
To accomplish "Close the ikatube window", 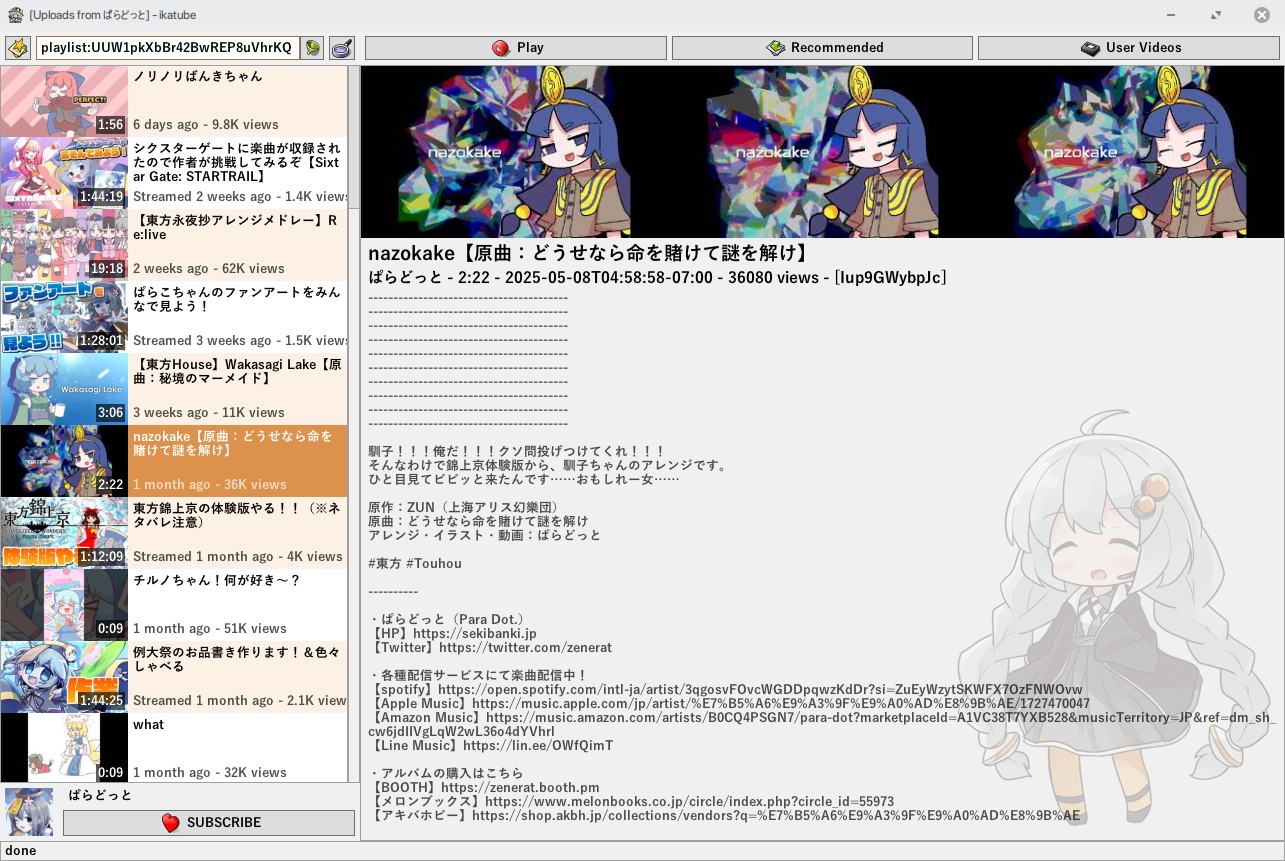I will pos(1262,15).
